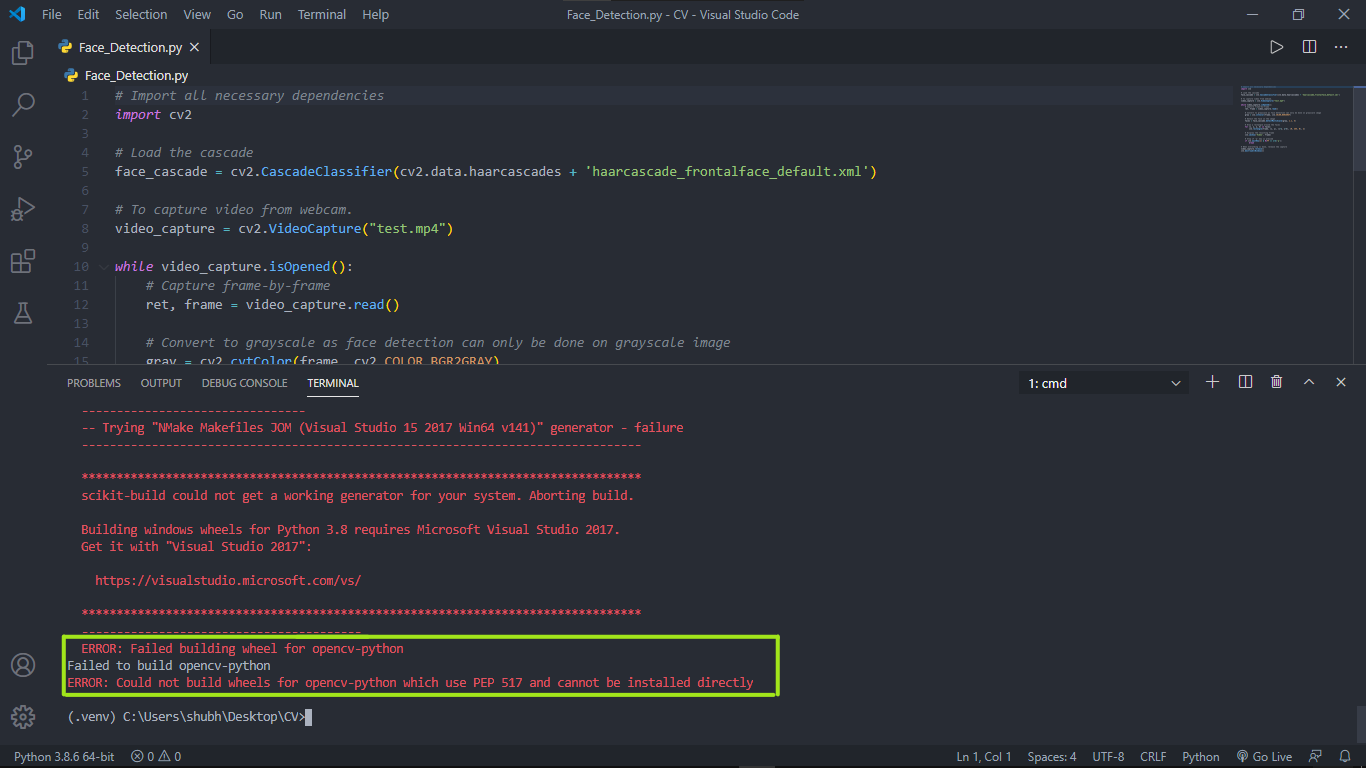Viewport: 1366px width, 768px height.
Task: Open the Extensions view
Action: 22,261
